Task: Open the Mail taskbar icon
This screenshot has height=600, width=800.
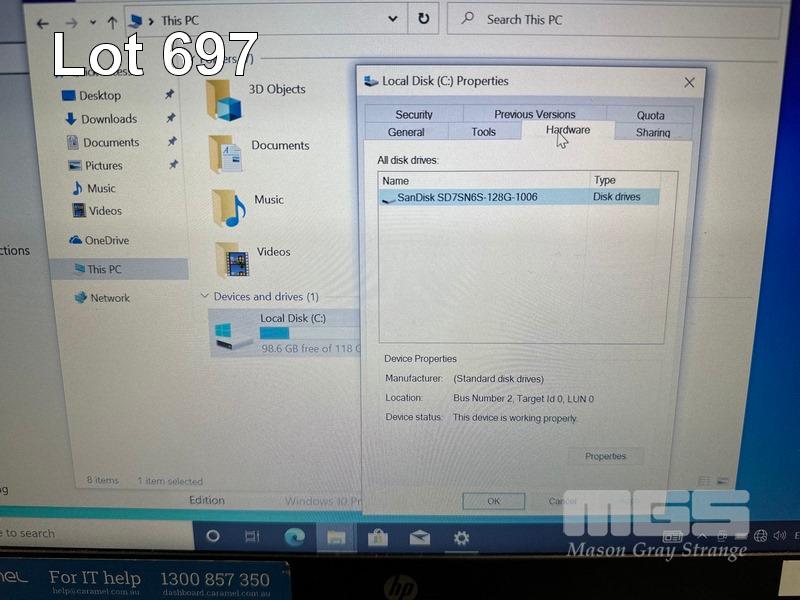Action: coord(420,538)
